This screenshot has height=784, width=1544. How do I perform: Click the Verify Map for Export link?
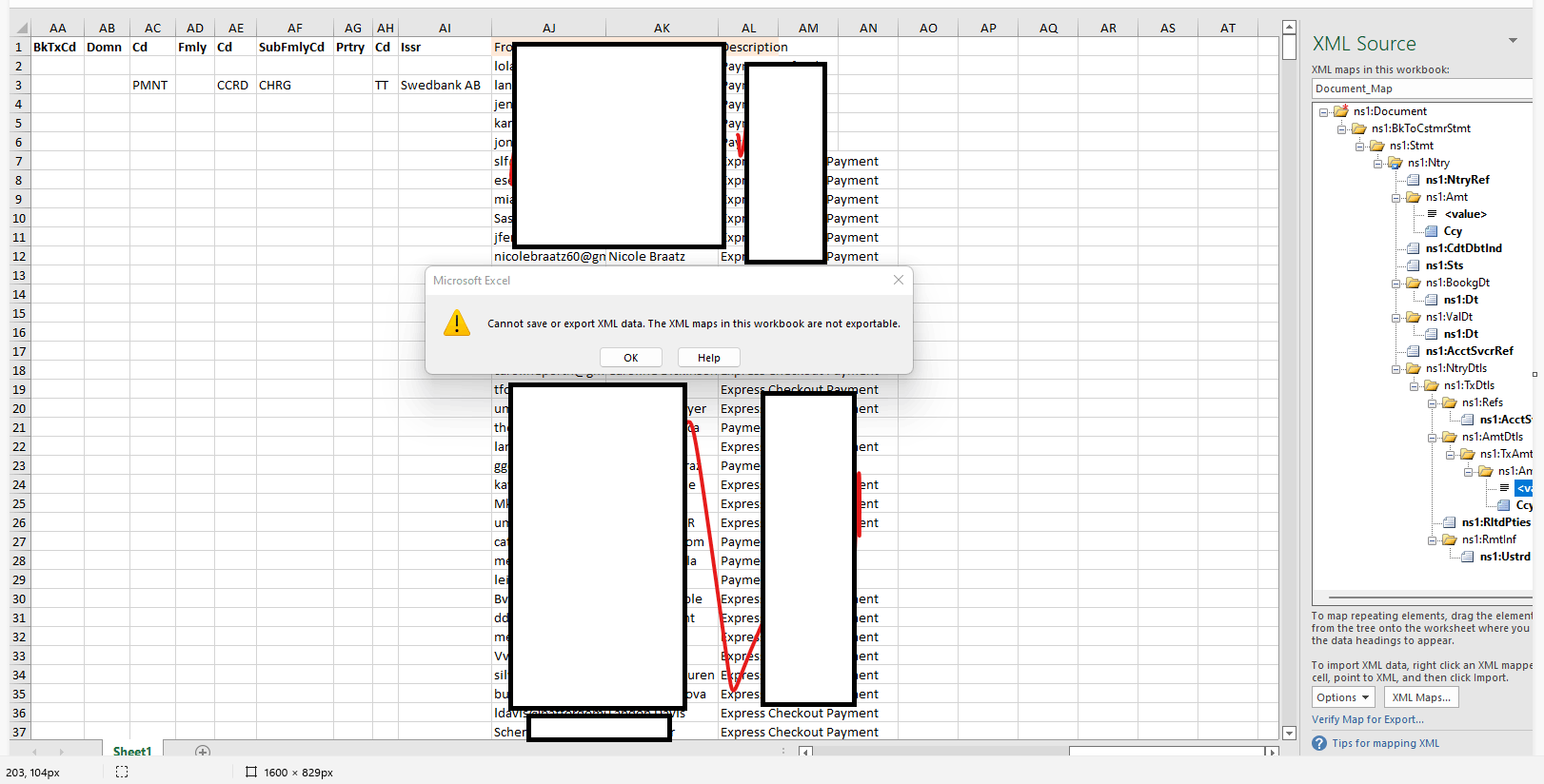[x=1368, y=719]
